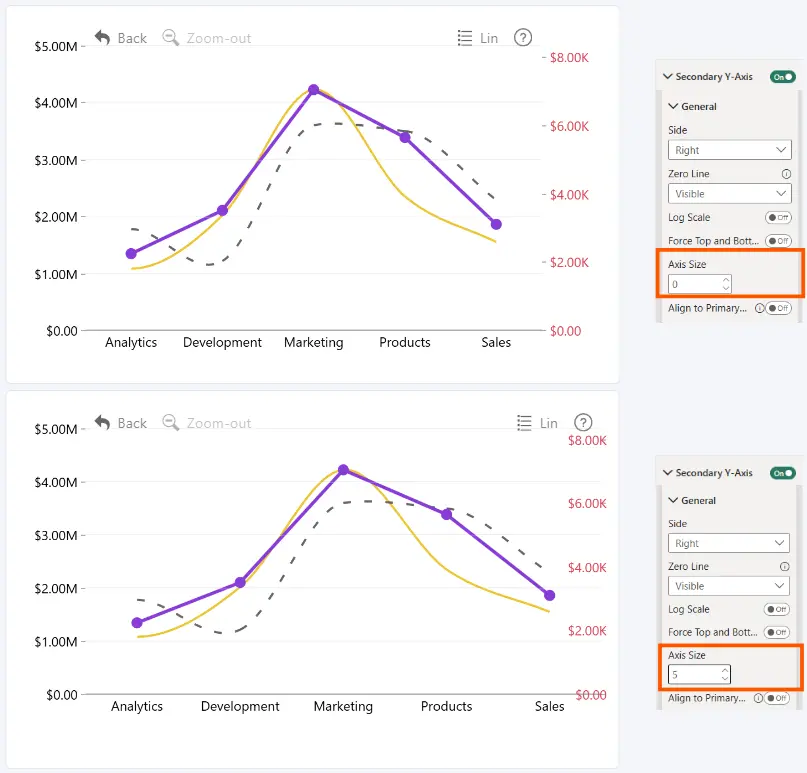Click Zero Line info icon in the bottom panel
Screen dimensions: 807x773
784,567
